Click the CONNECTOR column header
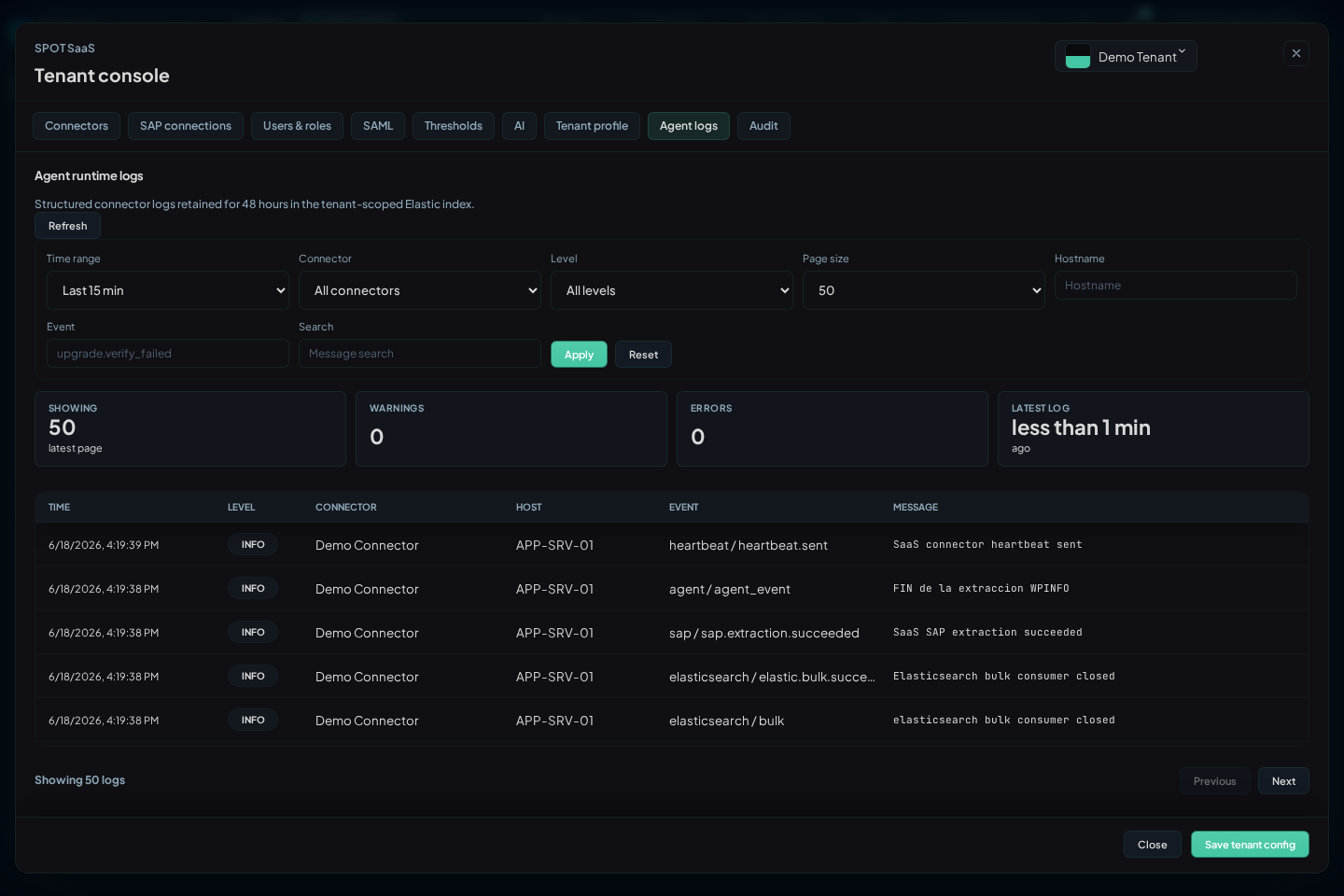This screenshot has height=896, width=1344. [346, 508]
